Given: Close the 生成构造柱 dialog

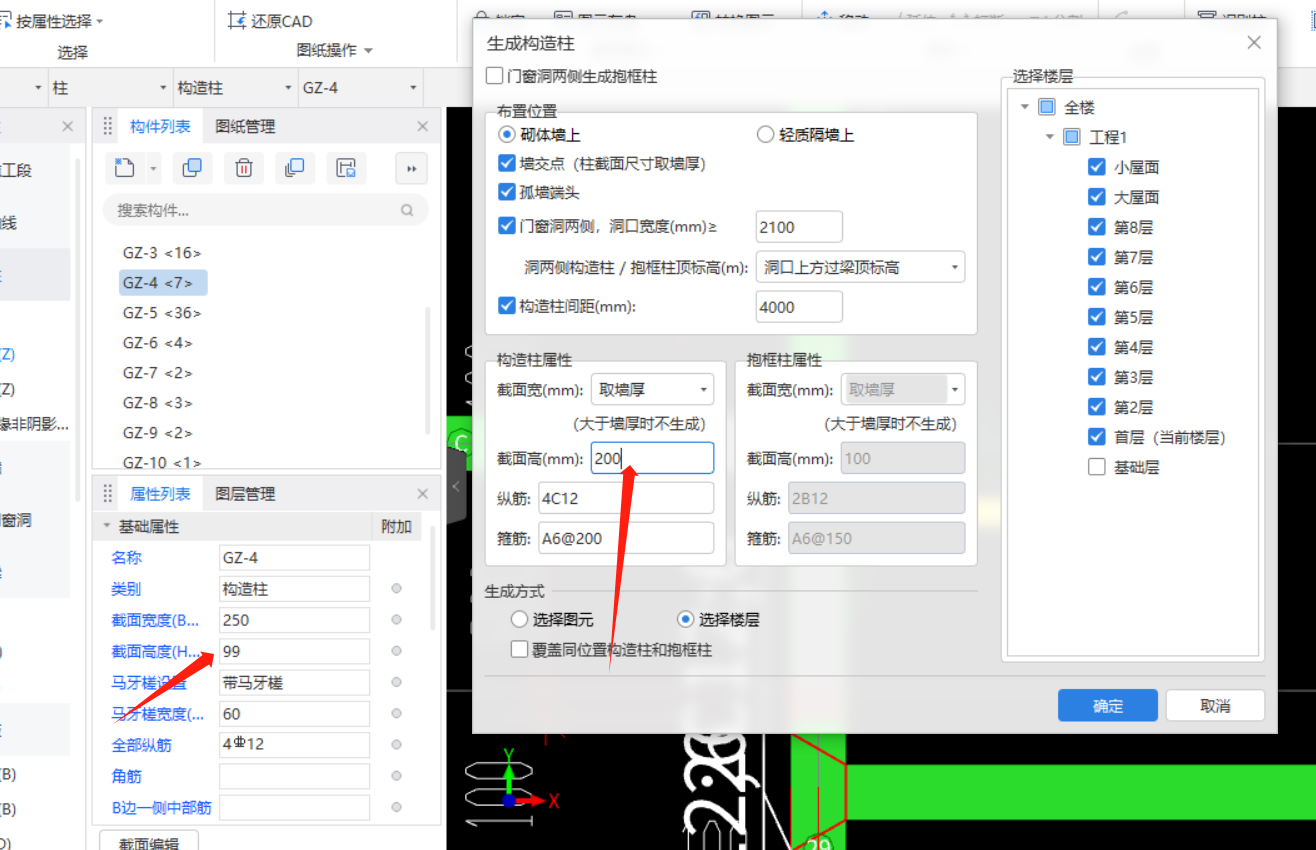Looking at the screenshot, I should pos(1254,43).
